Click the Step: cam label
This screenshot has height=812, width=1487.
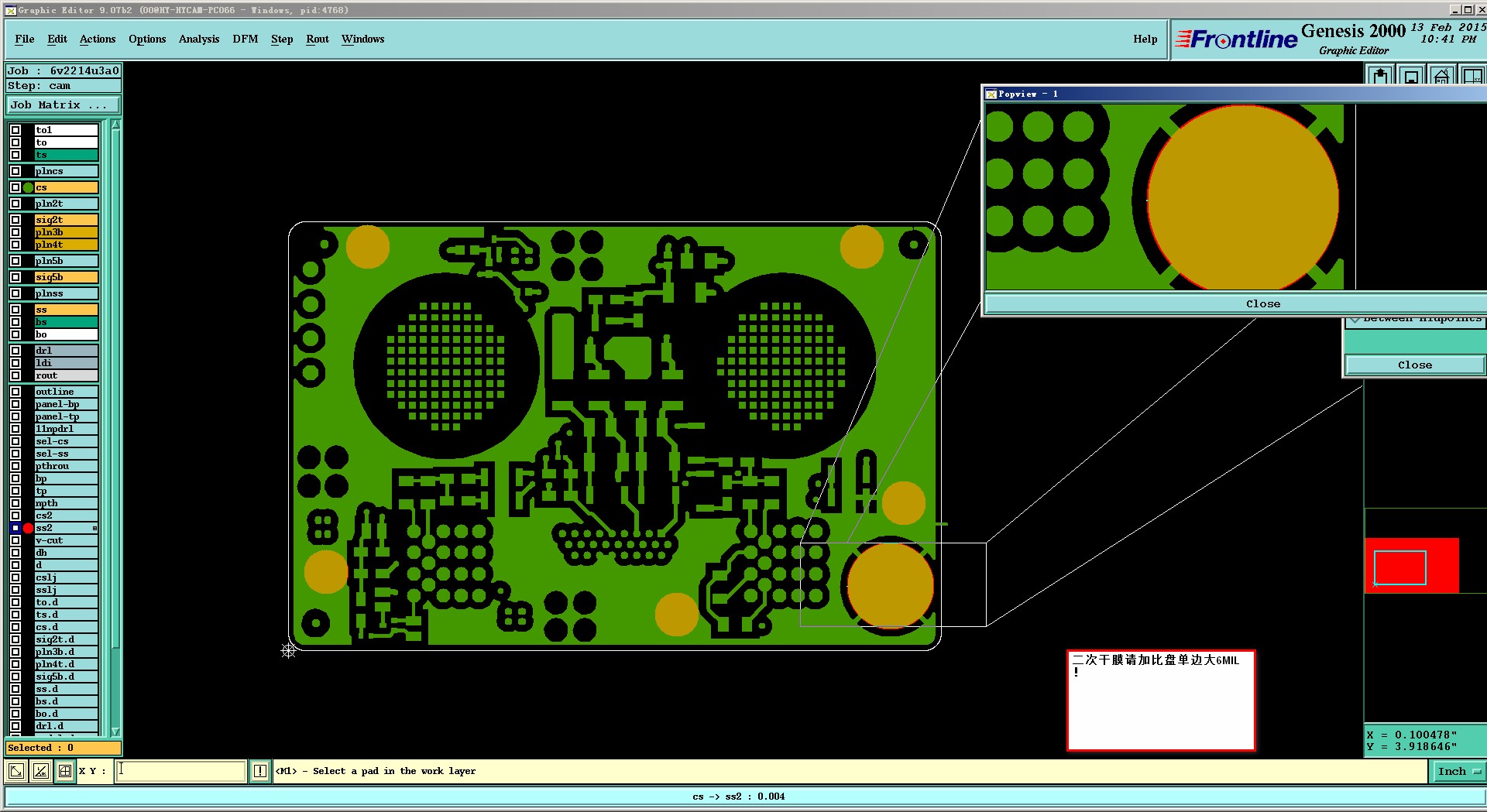pos(64,86)
